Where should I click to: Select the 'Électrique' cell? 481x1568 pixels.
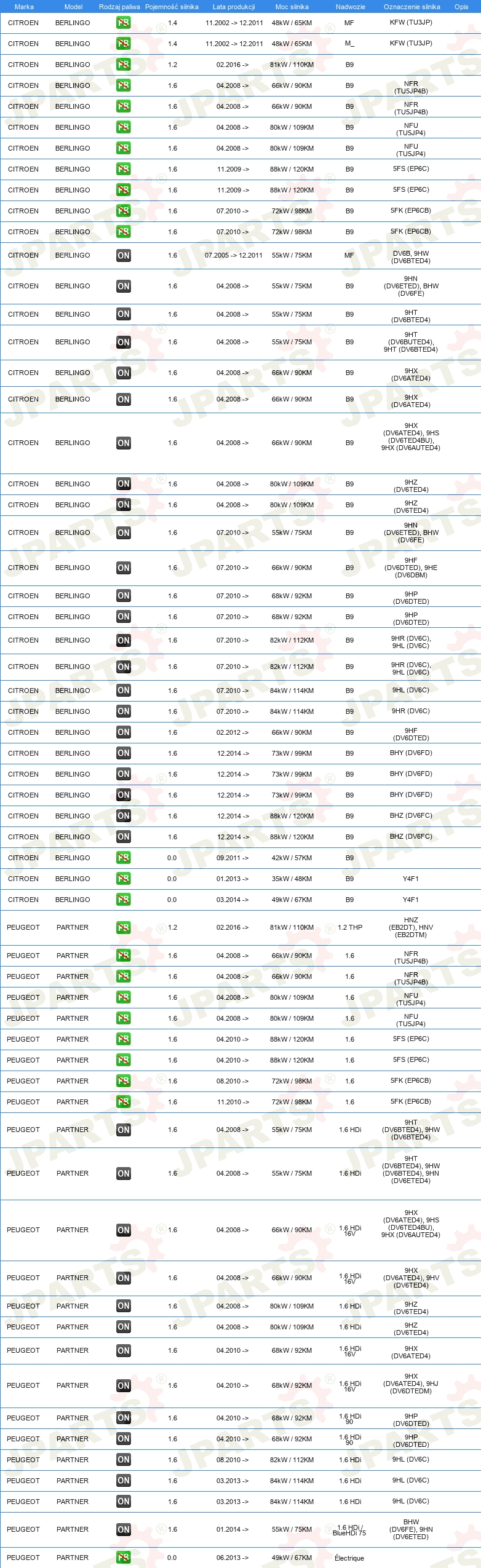point(349,1558)
